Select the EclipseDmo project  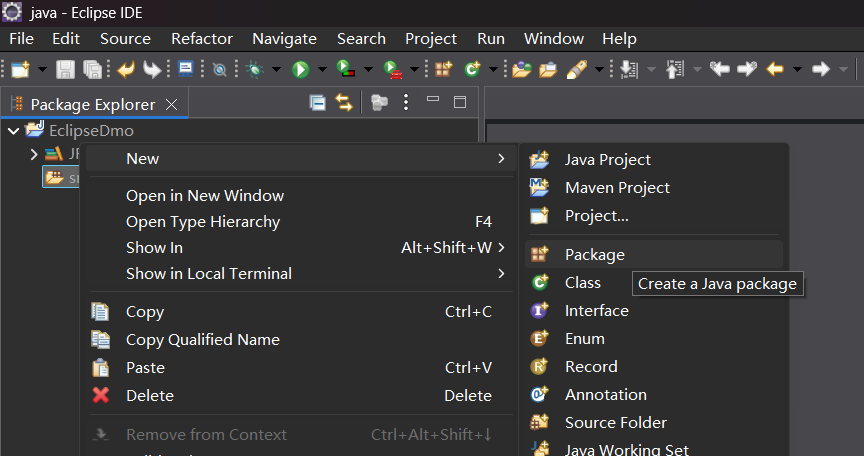(91, 131)
